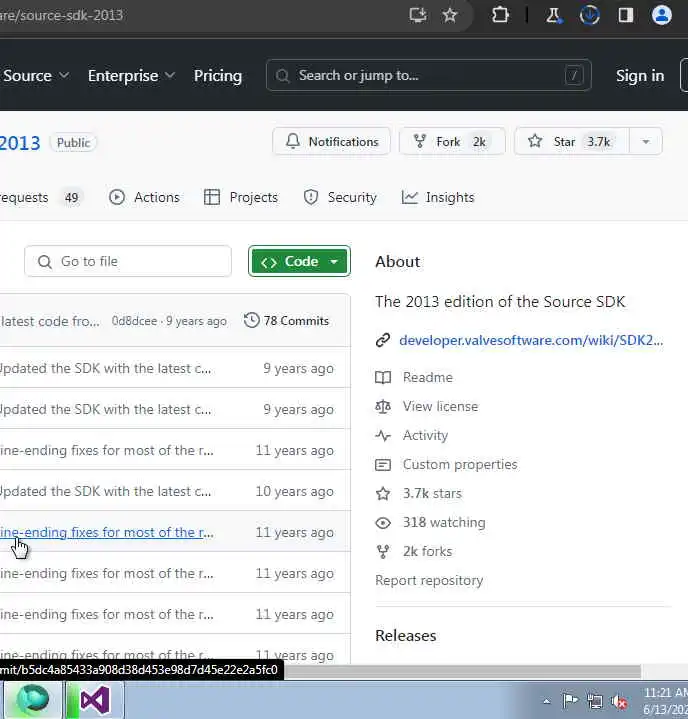Viewport: 688px width, 719px height.
Task: Toggle the browser side panel icon
Action: click(x=626, y=15)
